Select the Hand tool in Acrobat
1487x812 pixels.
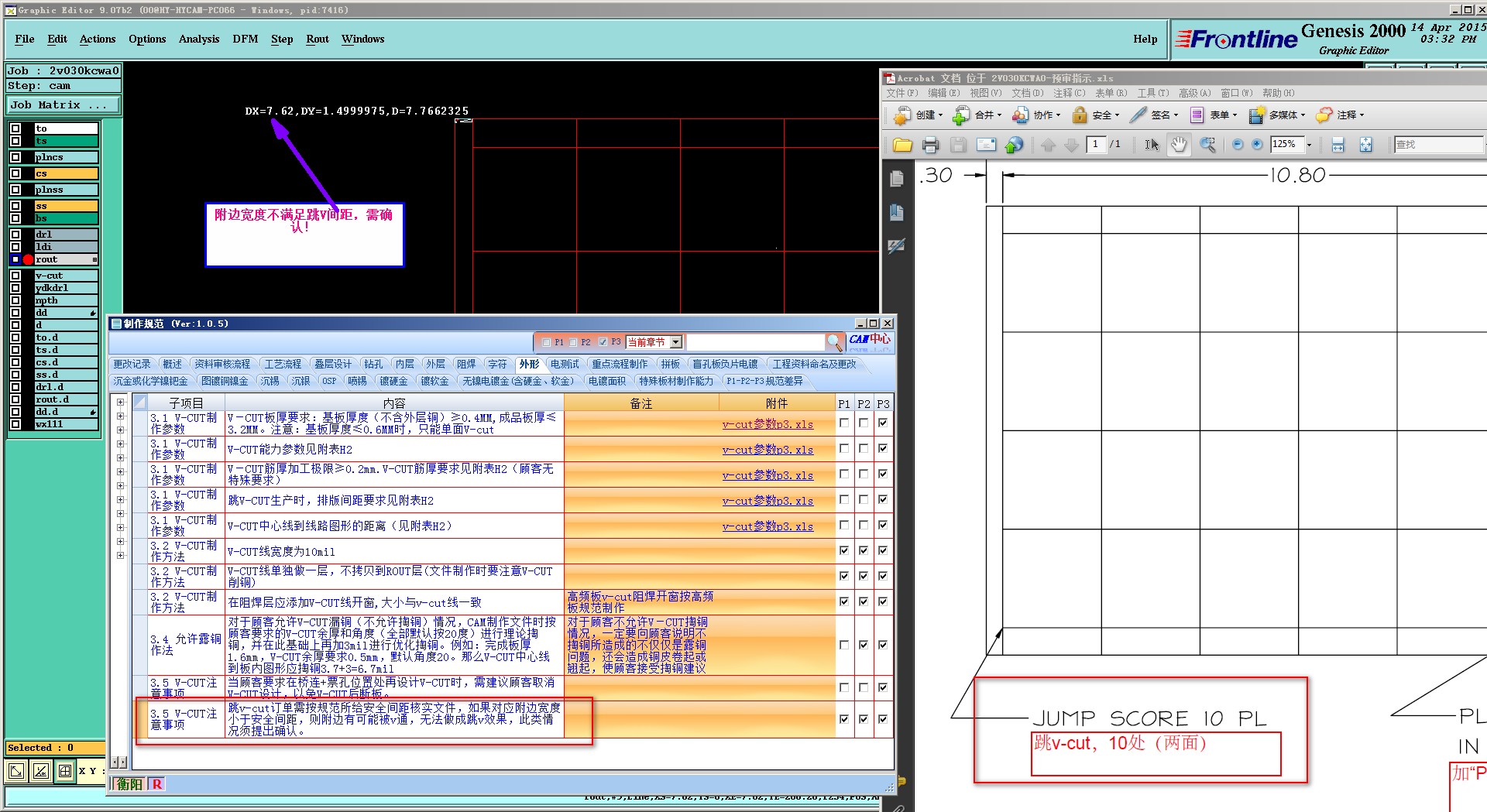coord(1179,145)
